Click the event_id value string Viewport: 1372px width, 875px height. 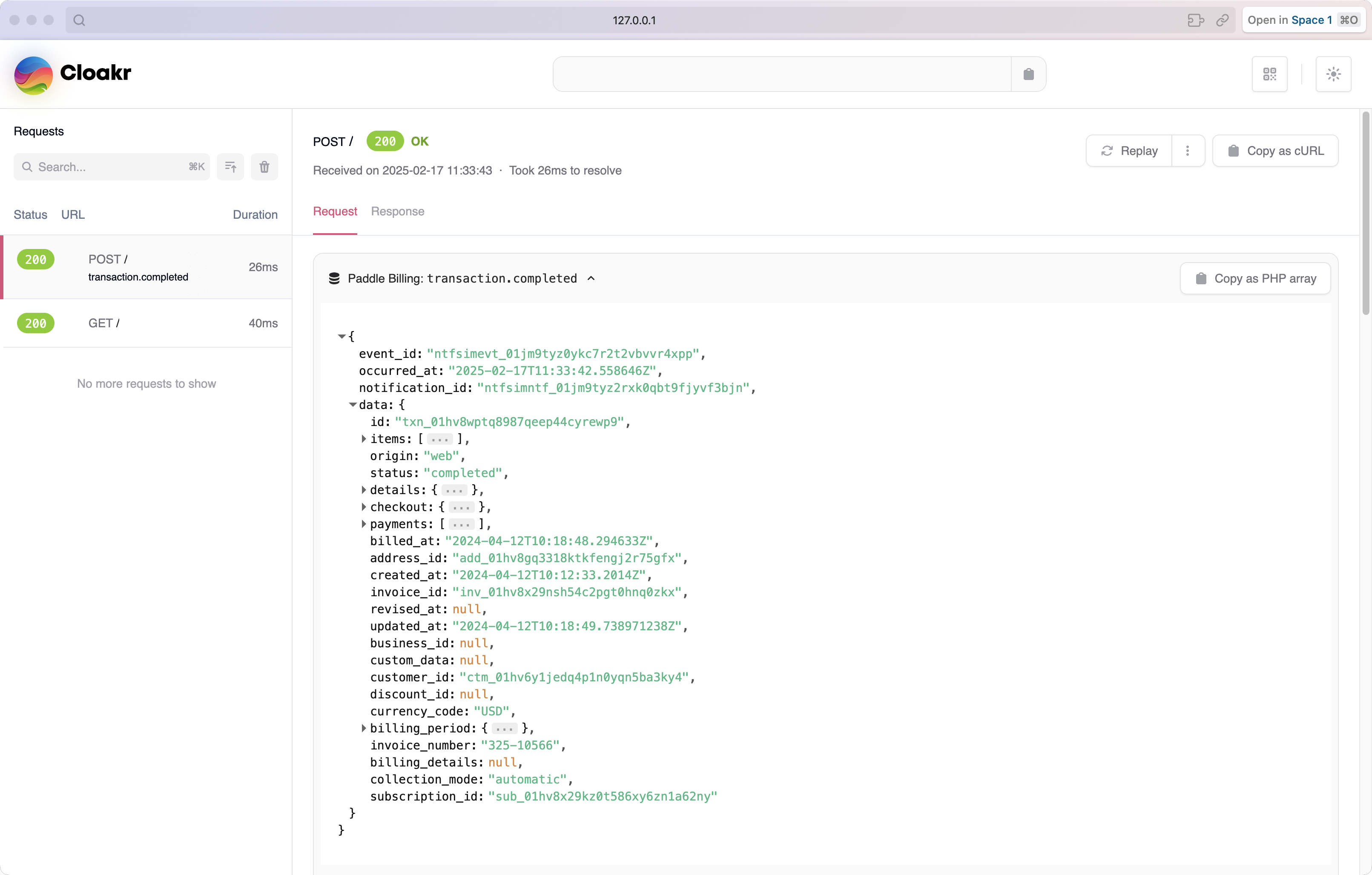pyautogui.click(x=563, y=354)
